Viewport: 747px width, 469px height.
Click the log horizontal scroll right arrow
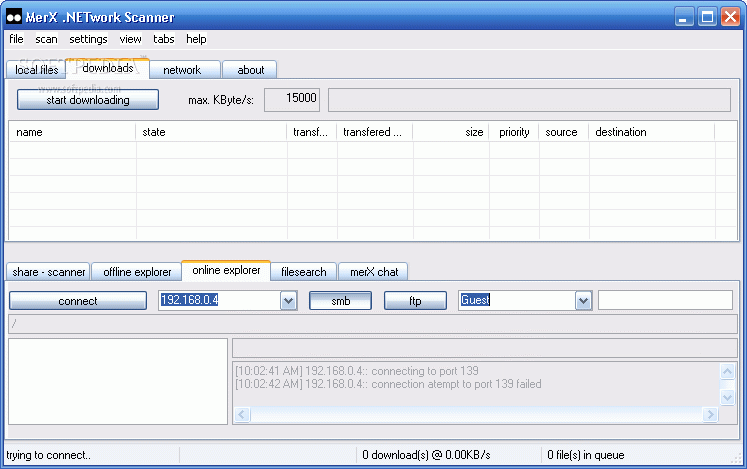710,414
